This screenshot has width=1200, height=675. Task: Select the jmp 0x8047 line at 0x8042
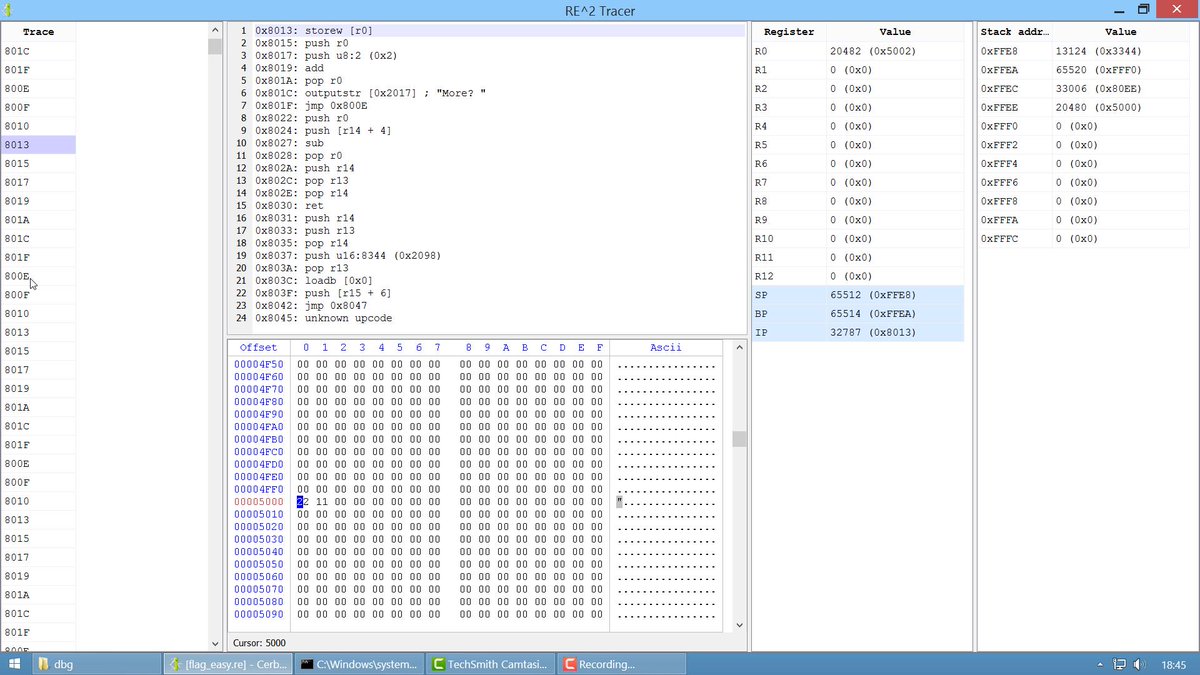point(311,305)
